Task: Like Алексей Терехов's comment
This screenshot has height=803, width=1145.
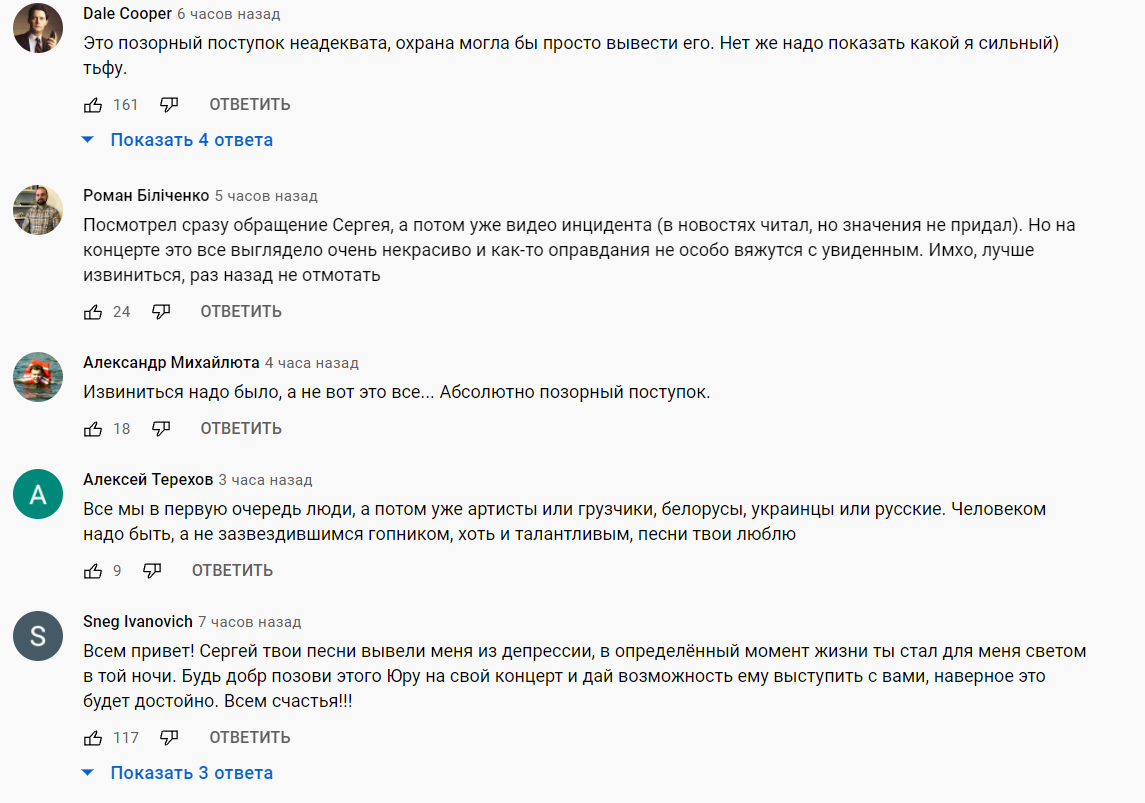Action: coord(93,571)
